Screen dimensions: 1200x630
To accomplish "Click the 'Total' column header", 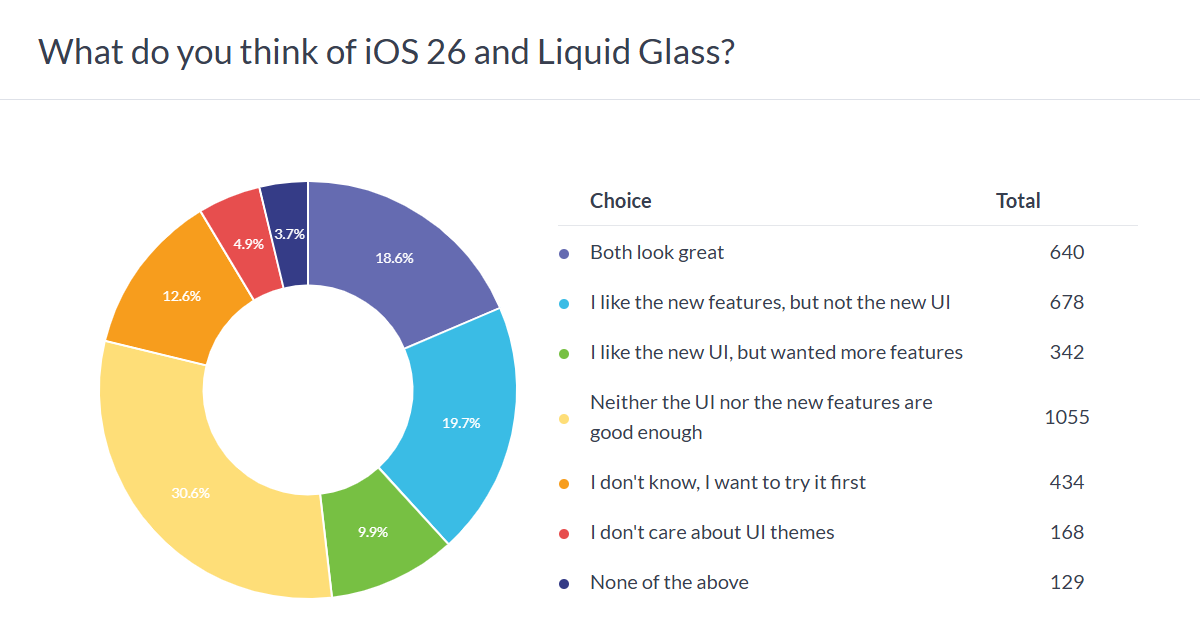I will [1018, 201].
